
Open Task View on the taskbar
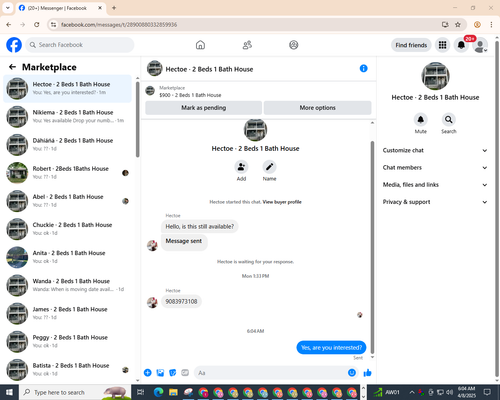(141, 392)
